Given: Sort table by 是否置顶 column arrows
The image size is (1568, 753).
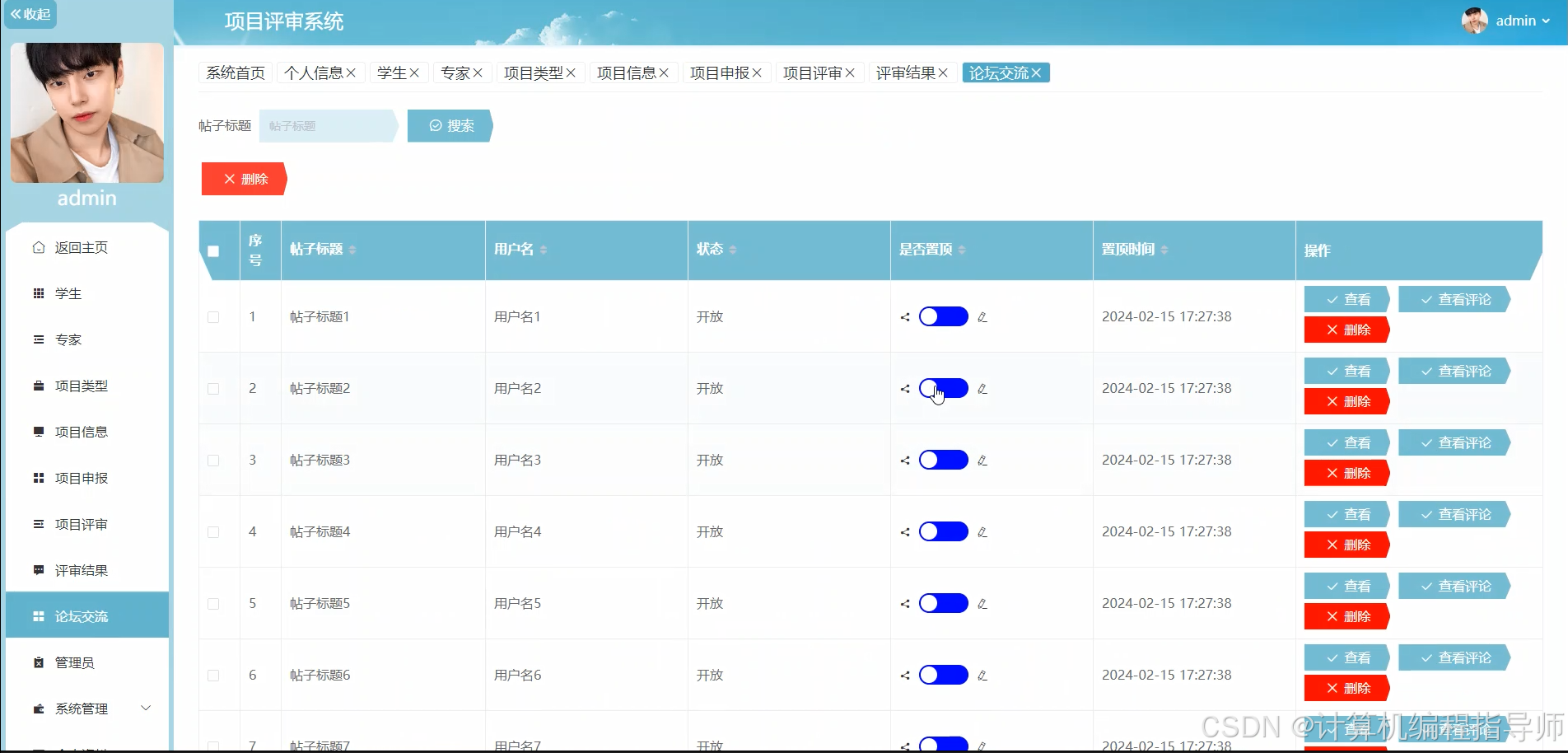Looking at the screenshot, I should 962,250.
